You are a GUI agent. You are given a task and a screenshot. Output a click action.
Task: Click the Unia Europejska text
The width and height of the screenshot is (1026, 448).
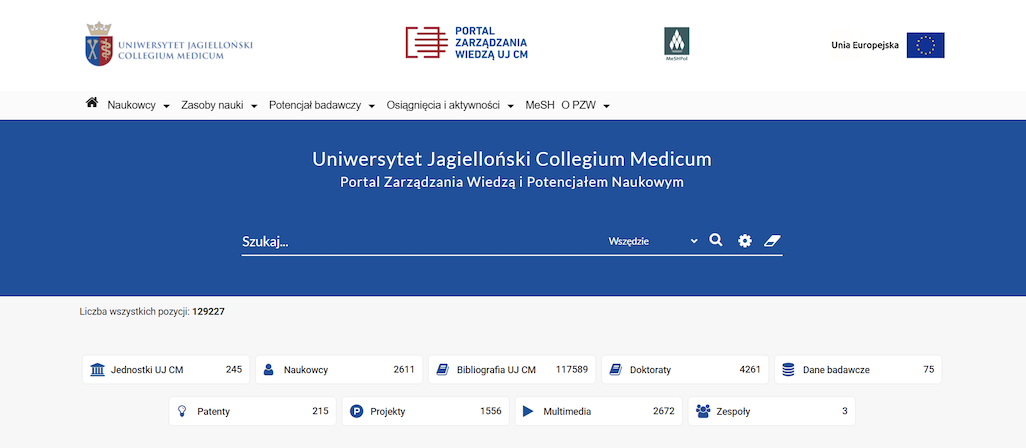[x=865, y=45]
